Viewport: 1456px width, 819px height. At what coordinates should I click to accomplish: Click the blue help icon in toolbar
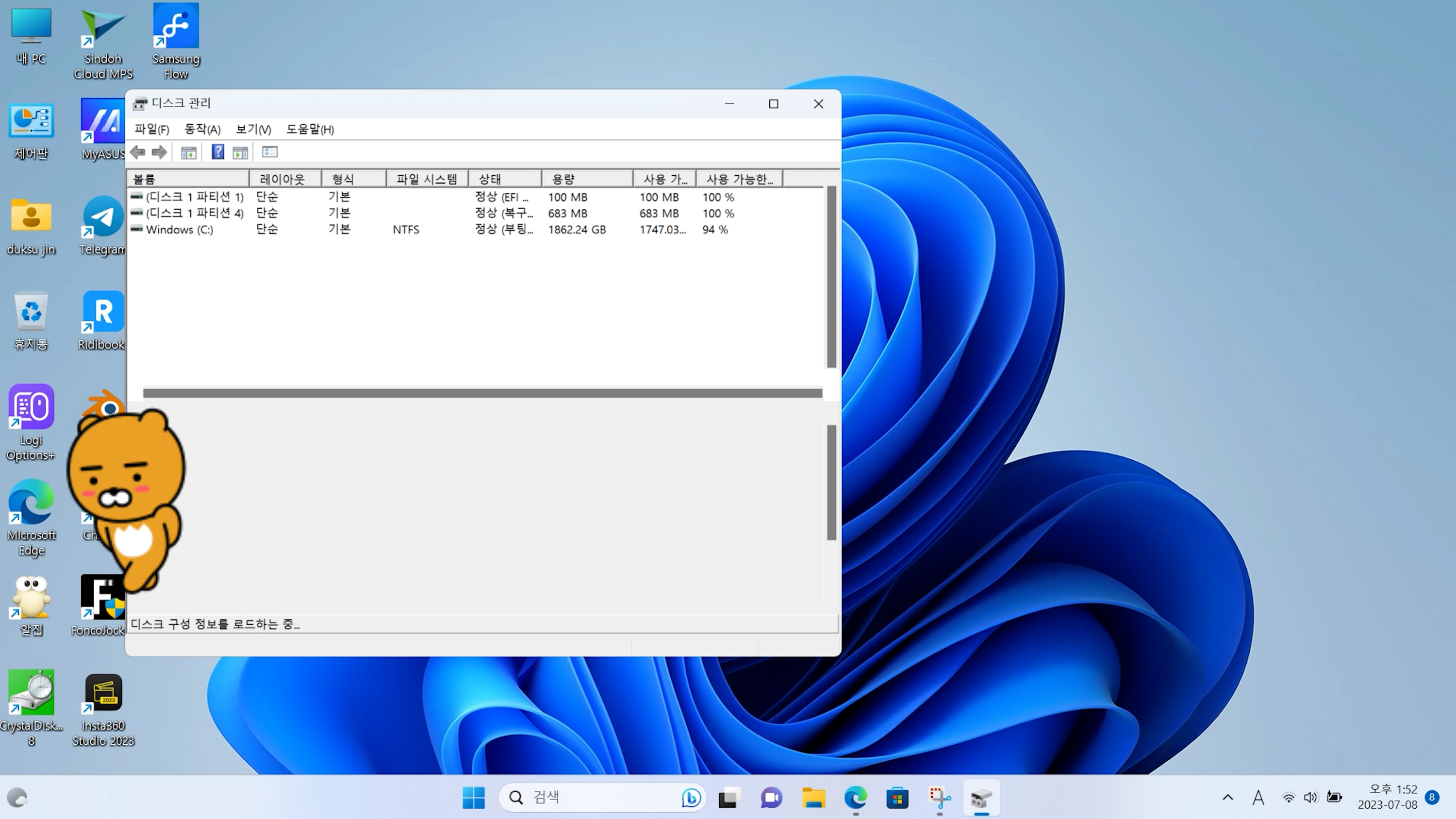[217, 152]
